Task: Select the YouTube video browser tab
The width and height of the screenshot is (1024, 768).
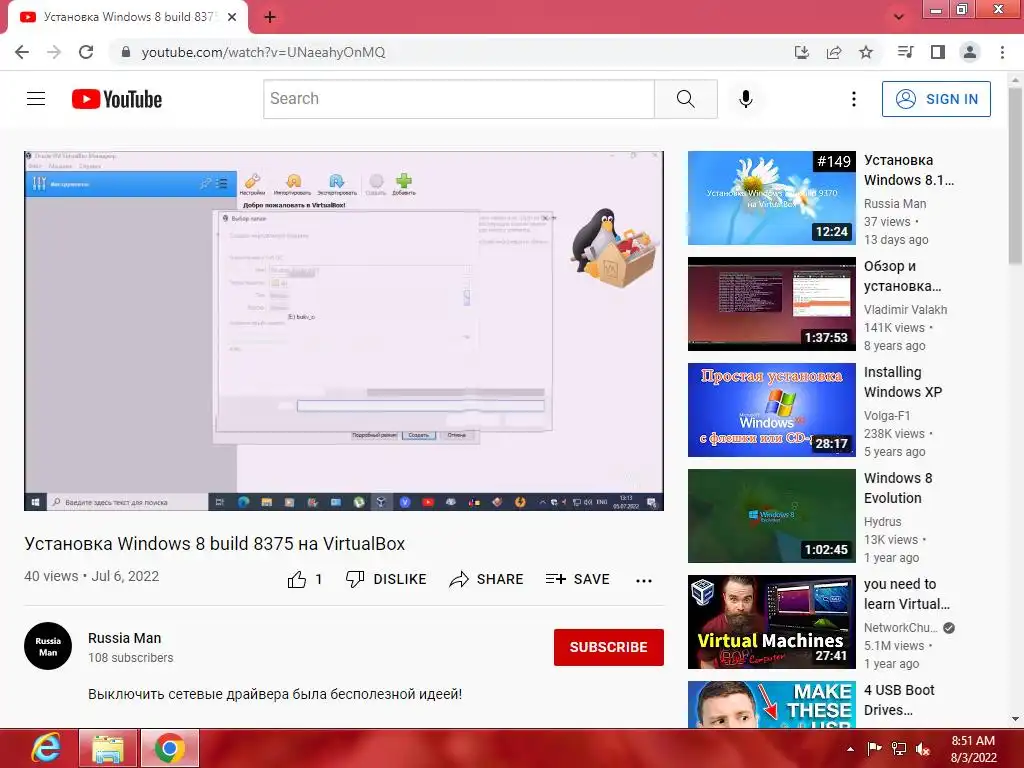Action: pyautogui.click(x=128, y=17)
